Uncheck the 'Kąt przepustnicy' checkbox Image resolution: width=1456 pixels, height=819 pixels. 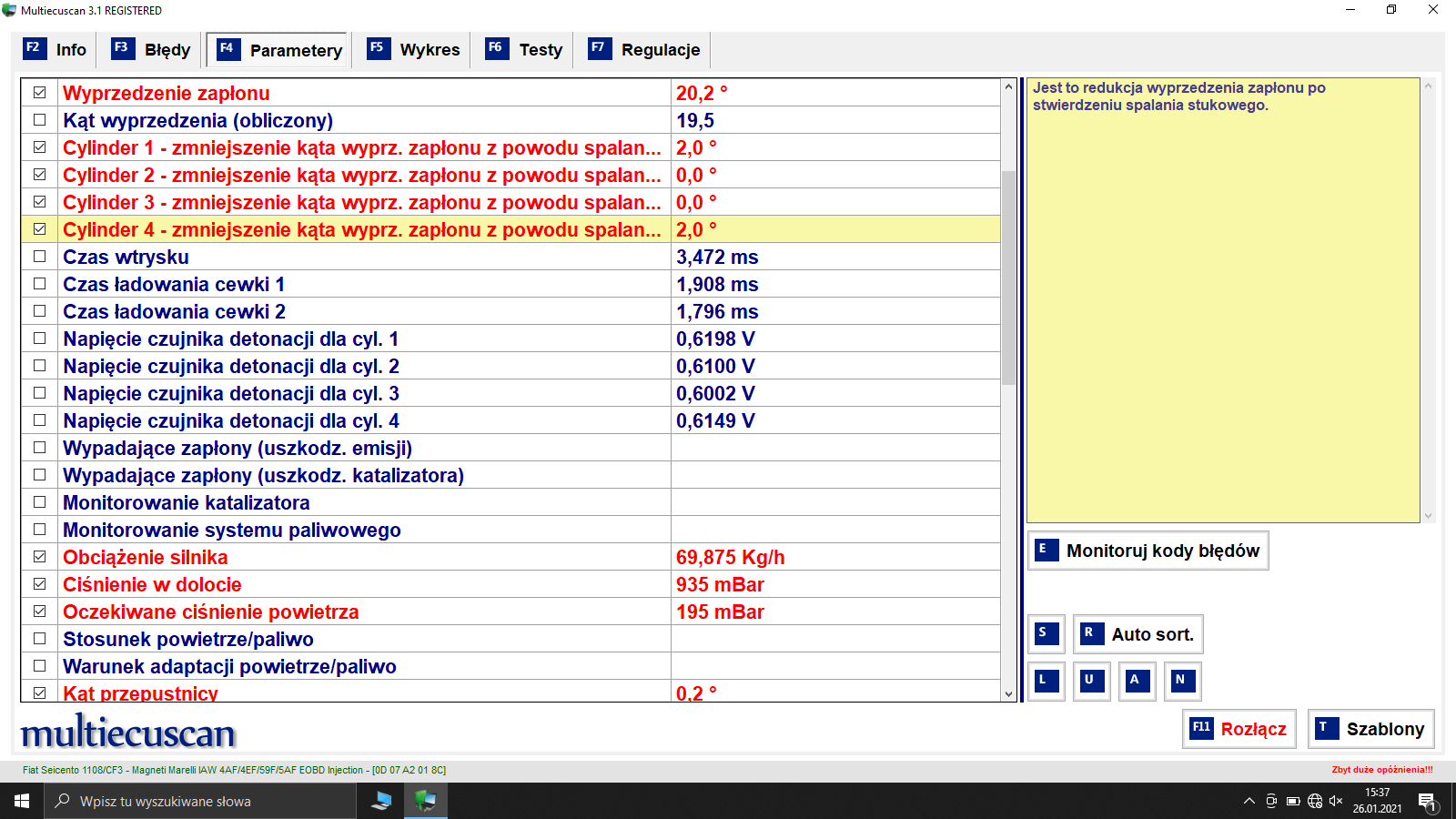pos(39,693)
